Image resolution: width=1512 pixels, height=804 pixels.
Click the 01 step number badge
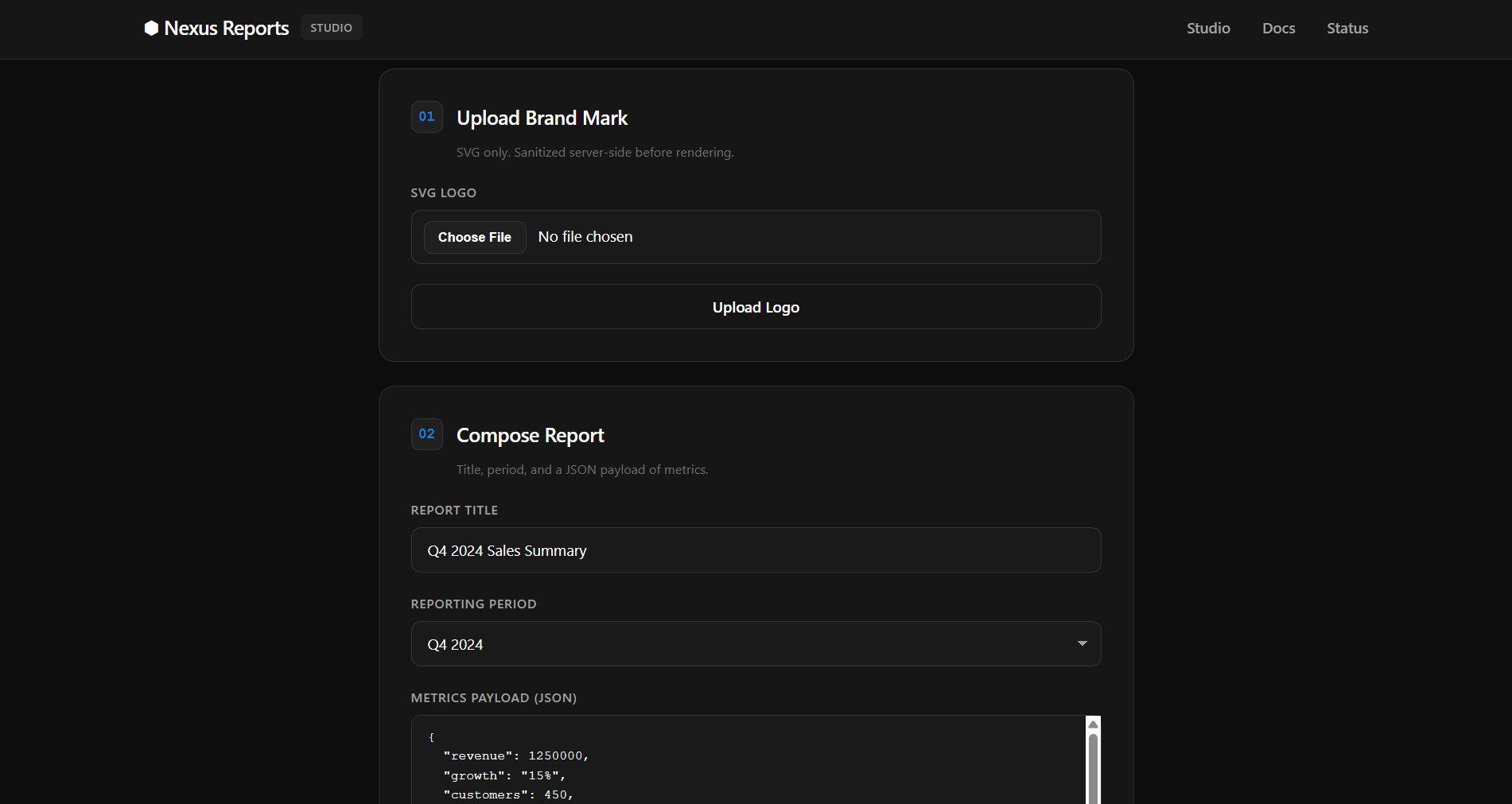coord(426,117)
